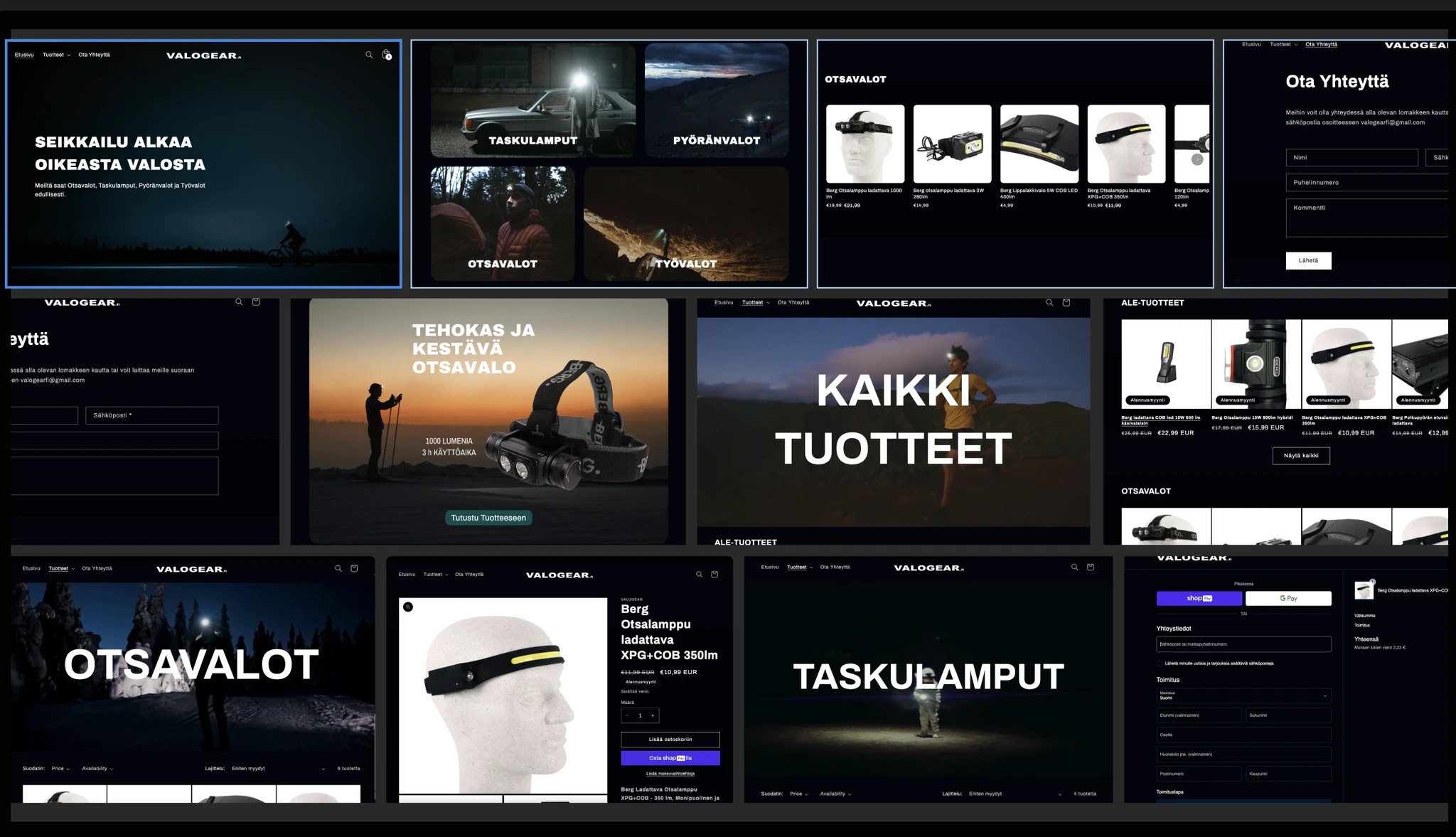Image resolution: width=1456 pixels, height=837 pixels.
Task: Click search icon on the SEIKKAILU ALKAA hero page
Action: pos(369,55)
